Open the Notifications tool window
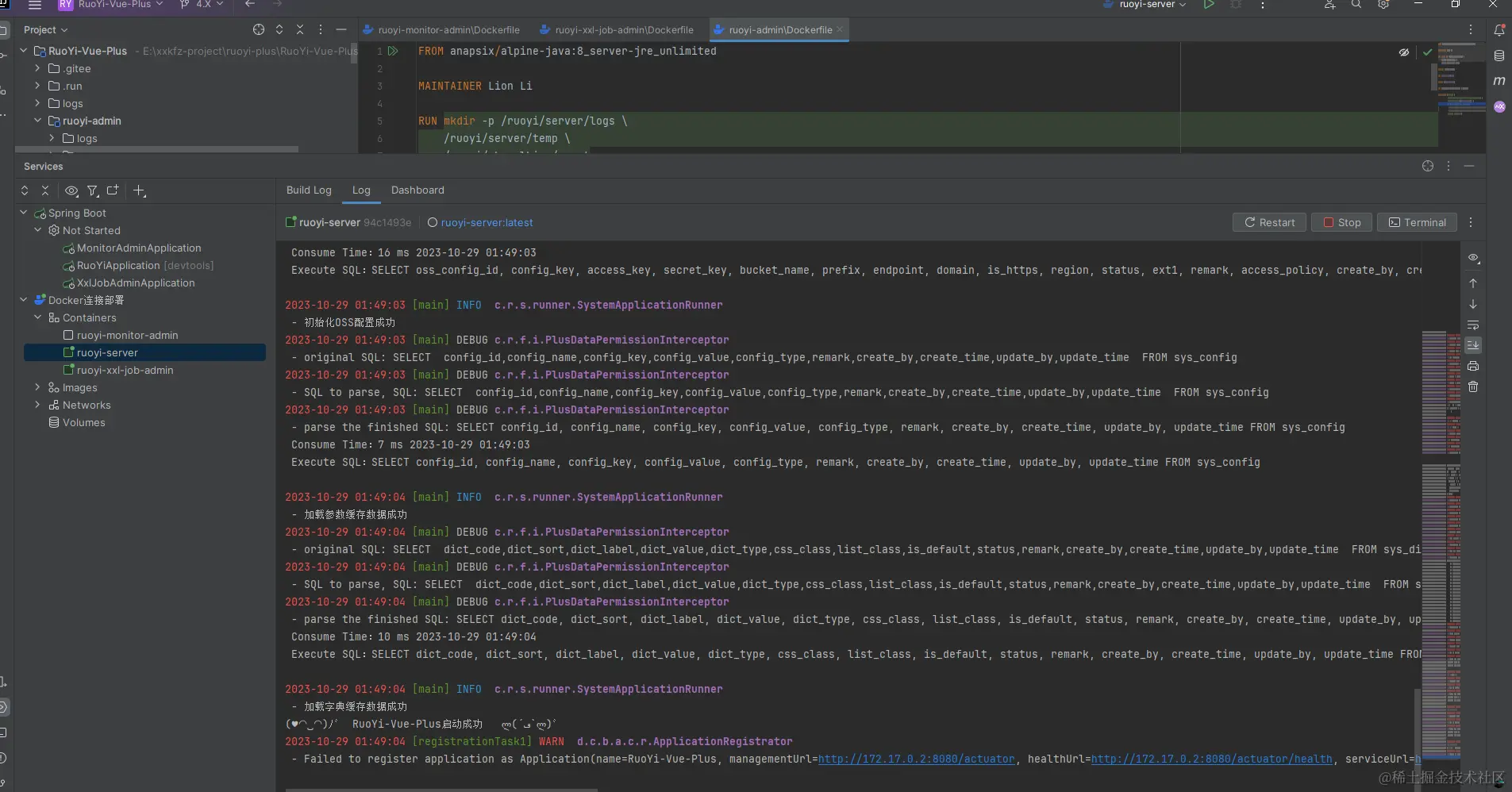1512x792 pixels. point(1499,30)
